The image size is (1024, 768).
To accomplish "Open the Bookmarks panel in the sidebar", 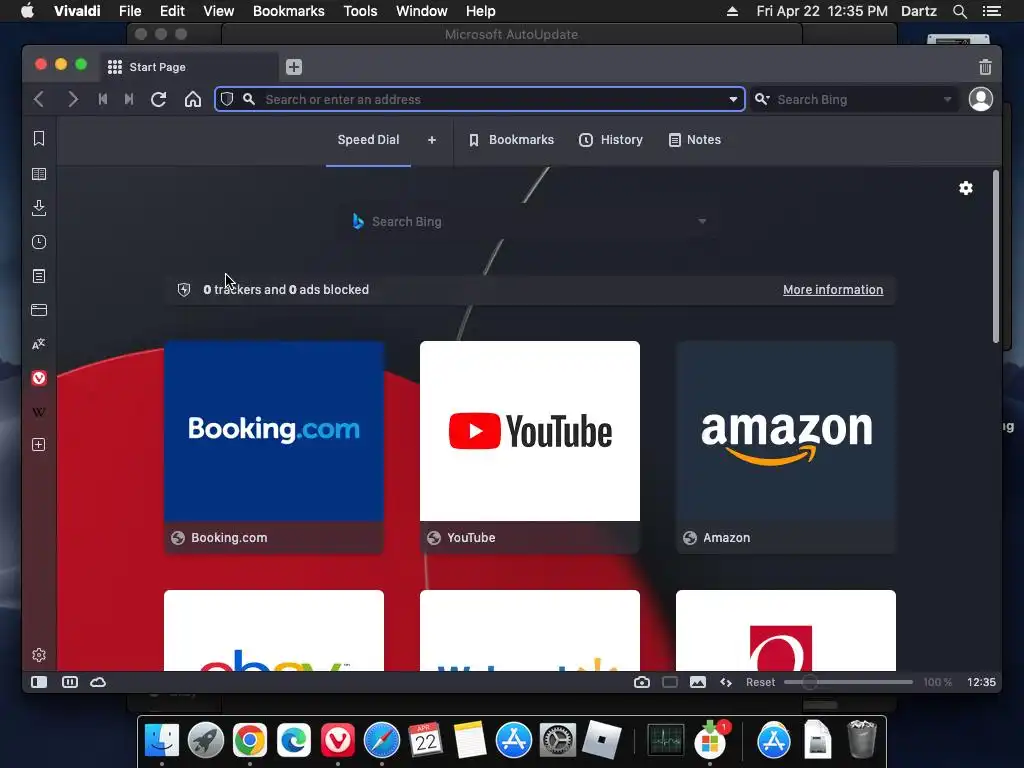I will coord(39,138).
